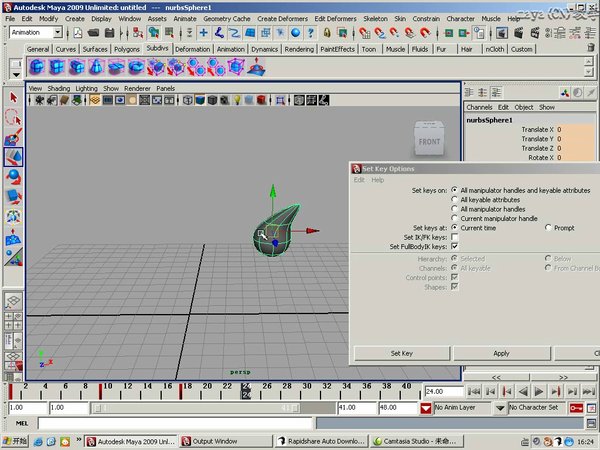The image size is (600, 450).
Task: Select 'All manipulator handles and keyable attributes'
Action: [454, 190]
